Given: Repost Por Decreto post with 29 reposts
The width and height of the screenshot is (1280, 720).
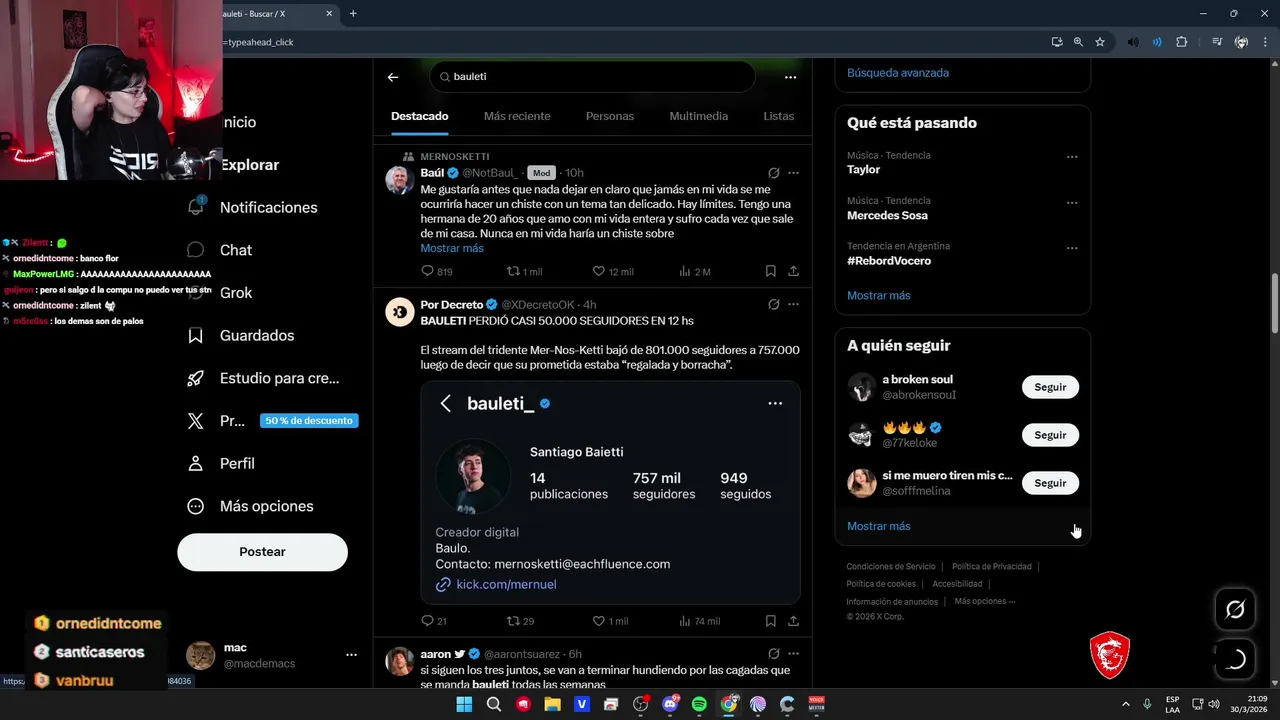Looking at the screenshot, I should pos(521,621).
